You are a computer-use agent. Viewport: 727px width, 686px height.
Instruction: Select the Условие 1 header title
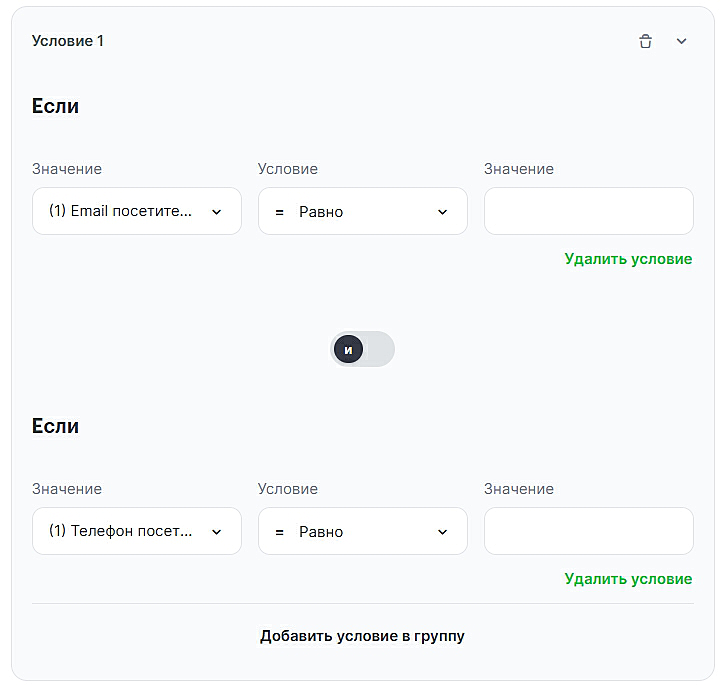coord(68,41)
